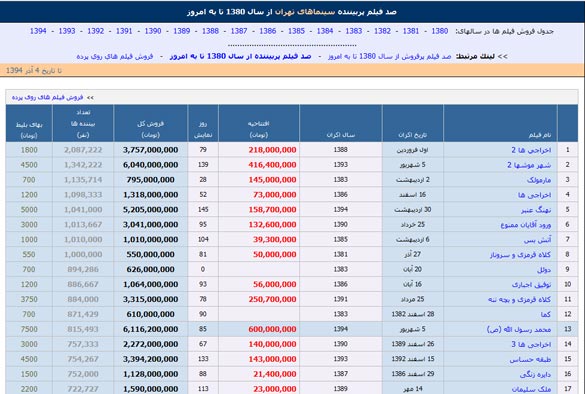Open the 1390 year sales table
This screenshot has width=585, height=394.
click(153, 31)
